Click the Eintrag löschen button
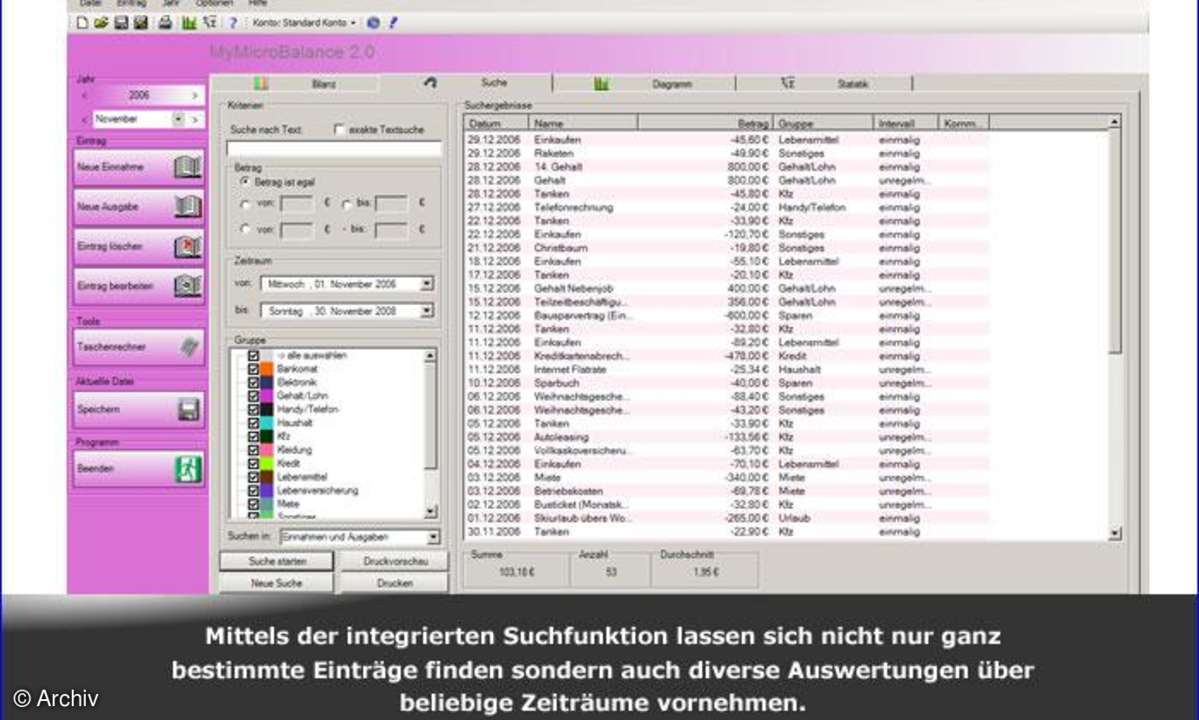Viewport: 1199px width, 720px height. [x=138, y=246]
